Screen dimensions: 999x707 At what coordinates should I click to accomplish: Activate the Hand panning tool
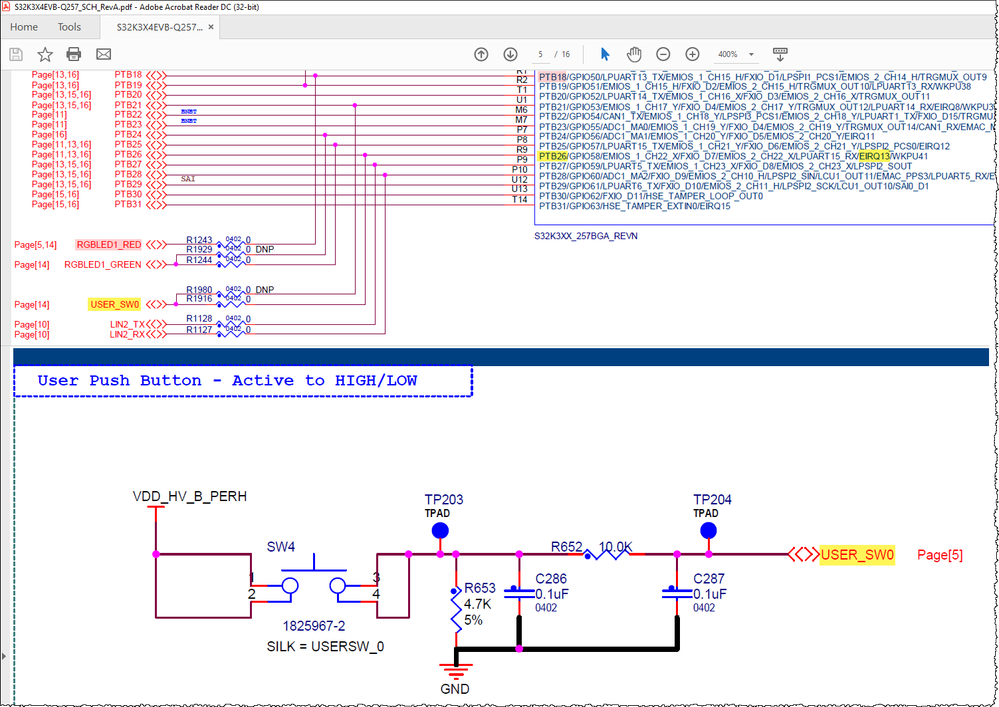pyautogui.click(x=632, y=54)
